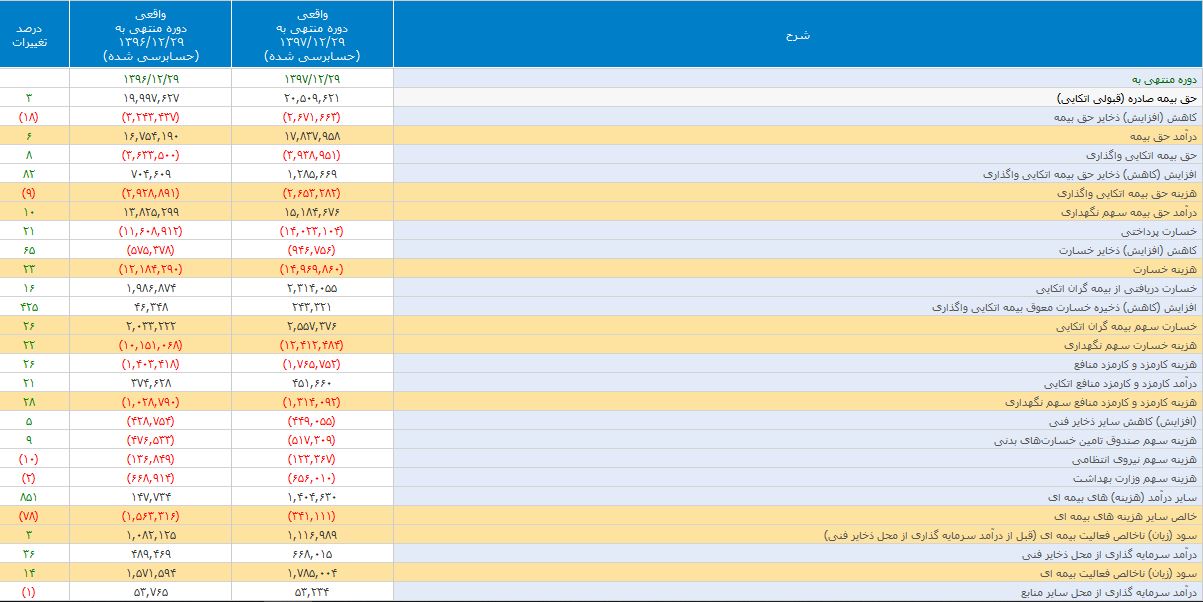
Task: Click the 'هزینه خسارت سهم نگهداری' row label
Action: [1138, 346]
